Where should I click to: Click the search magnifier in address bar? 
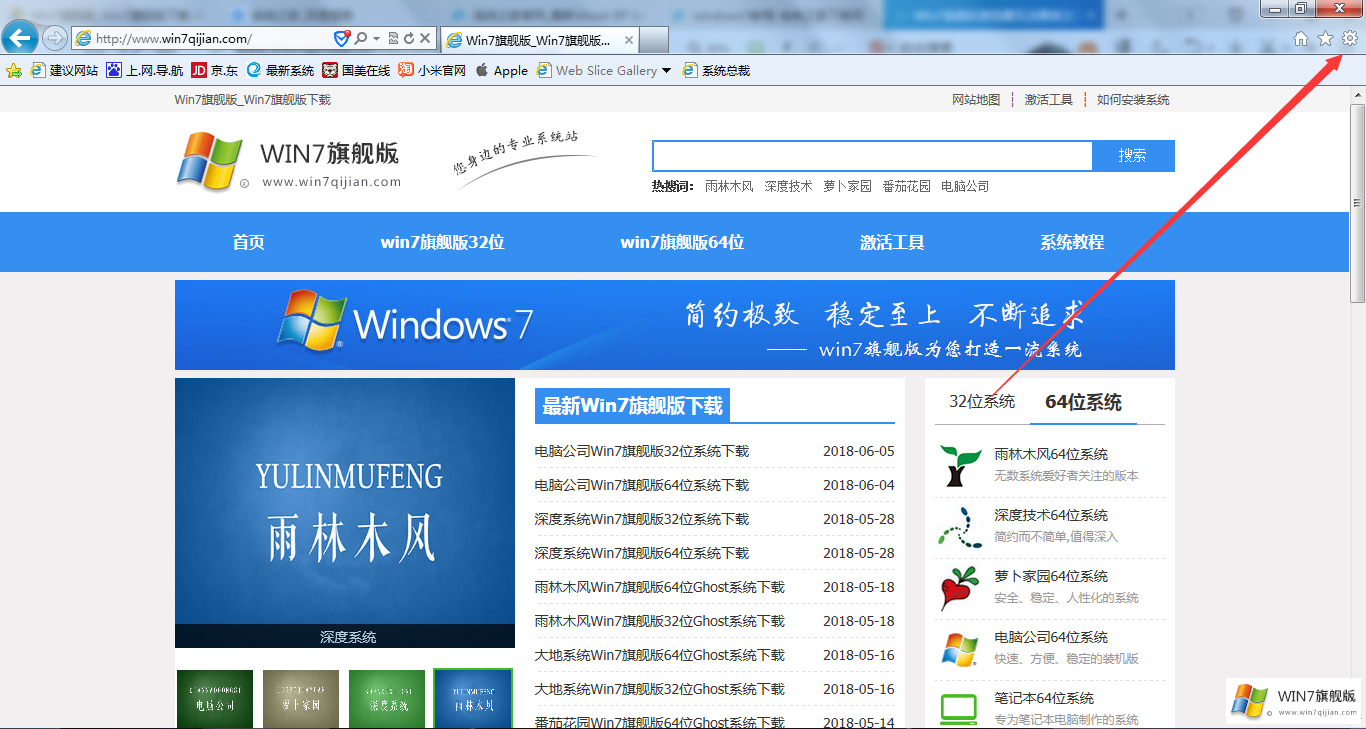click(x=360, y=38)
